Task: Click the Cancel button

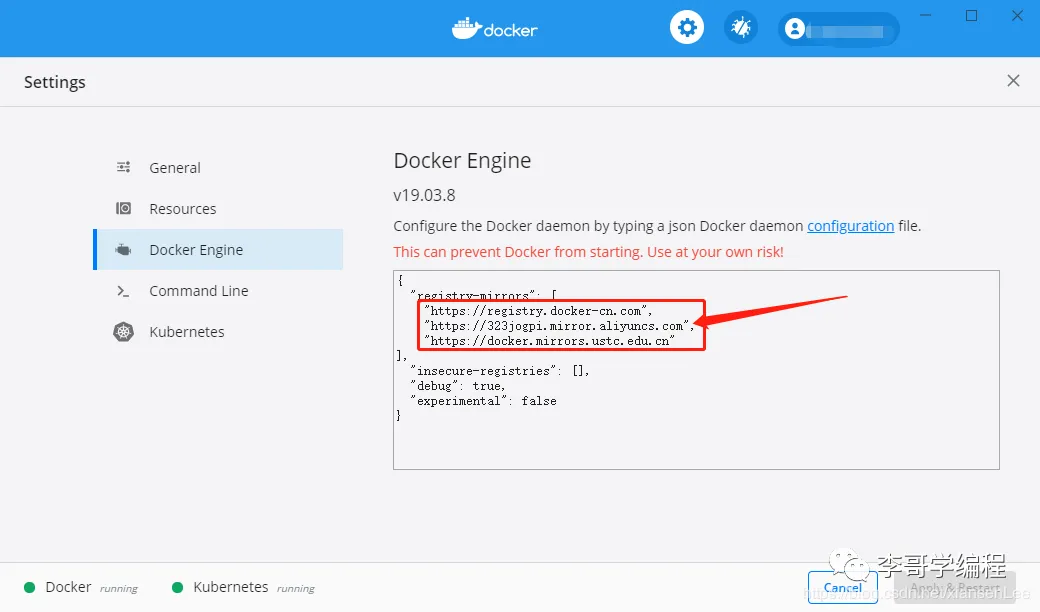Action: (842, 587)
